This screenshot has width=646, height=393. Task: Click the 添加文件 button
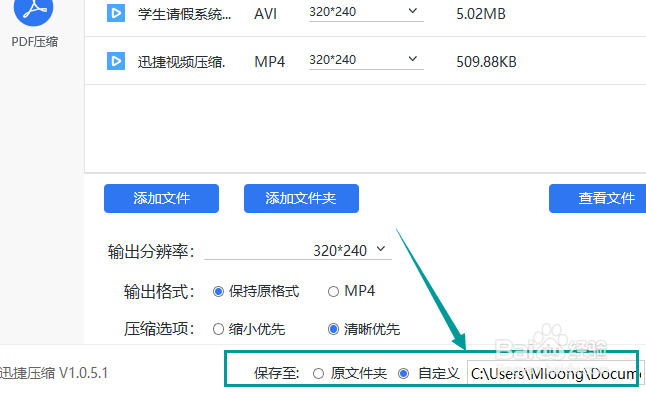click(162, 199)
